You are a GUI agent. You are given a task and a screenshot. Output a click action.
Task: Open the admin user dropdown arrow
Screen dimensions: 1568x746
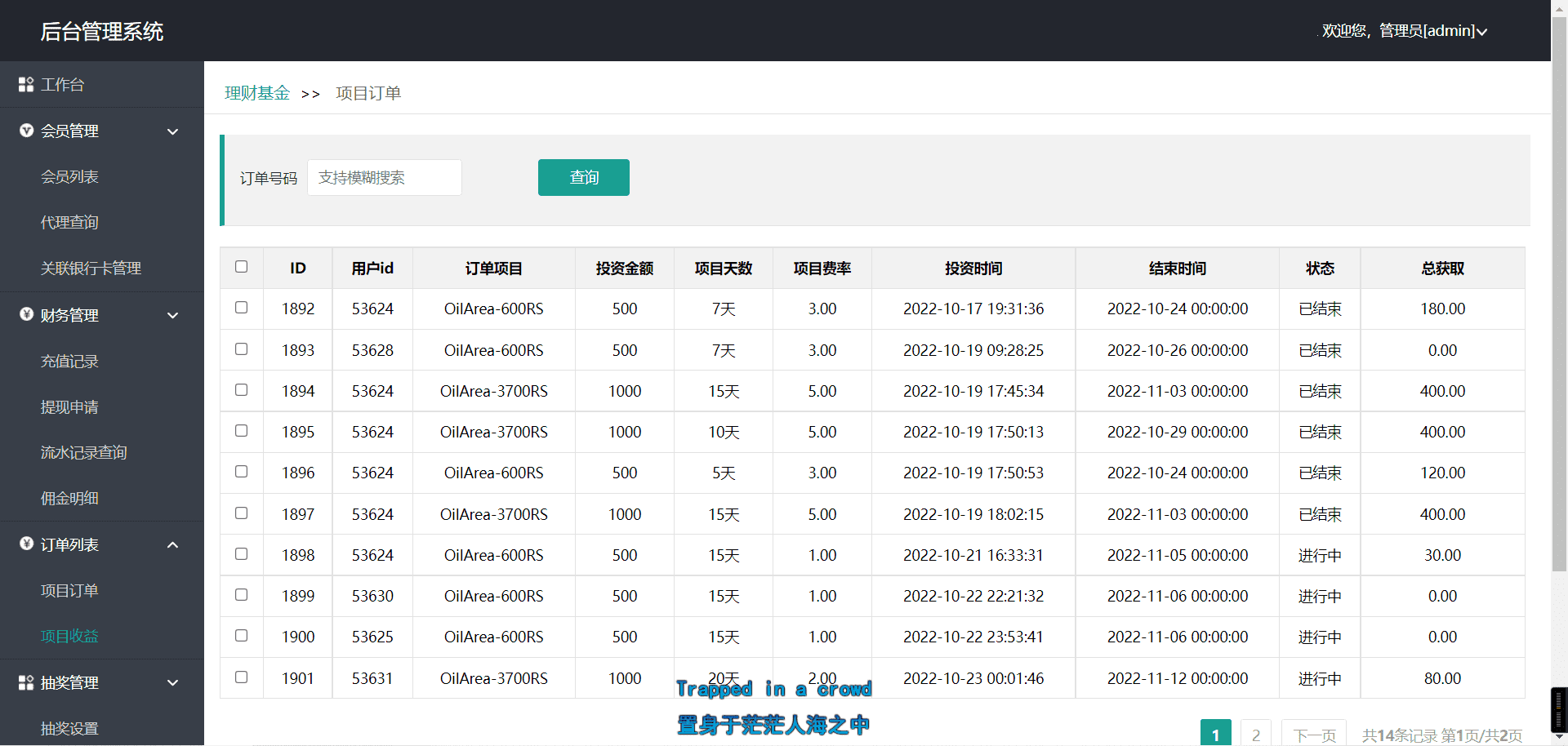tap(1481, 32)
